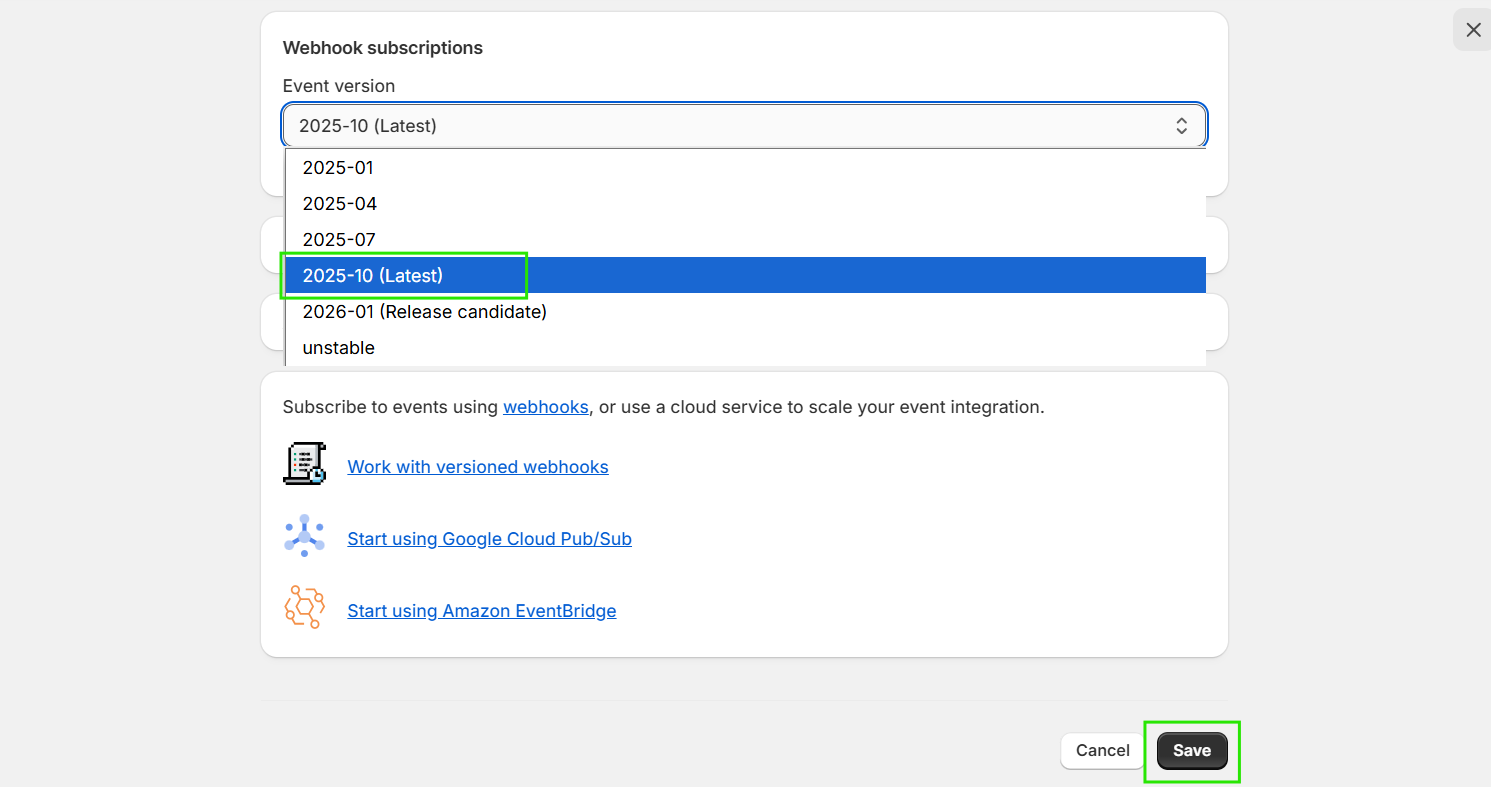Click the versioned webhooks scroll icon

click(304, 464)
